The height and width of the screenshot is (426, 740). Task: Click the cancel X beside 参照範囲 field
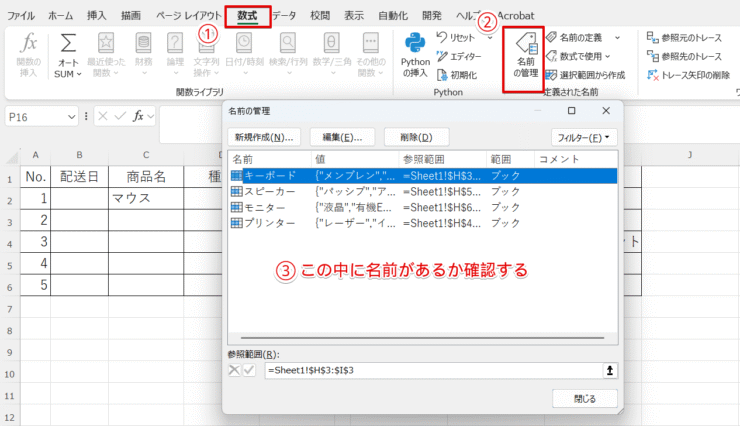click(234, 370)
